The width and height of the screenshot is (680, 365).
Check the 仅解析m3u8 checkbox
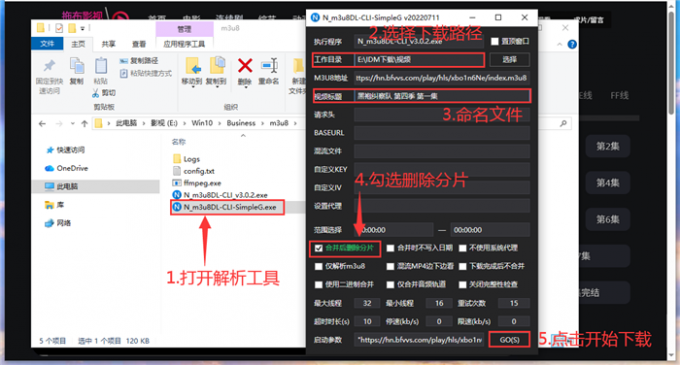point(319,267)
